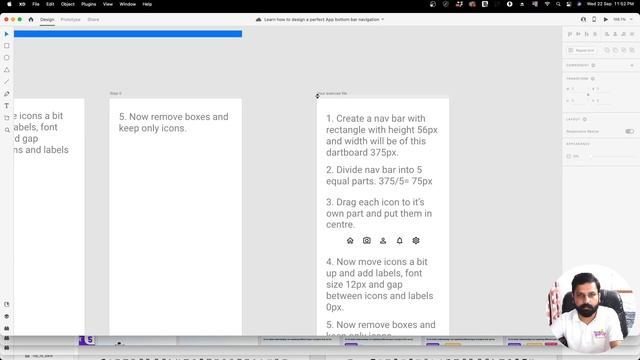
Task: Select the Profile person icon on the artboard
Action: coord(383,241)
